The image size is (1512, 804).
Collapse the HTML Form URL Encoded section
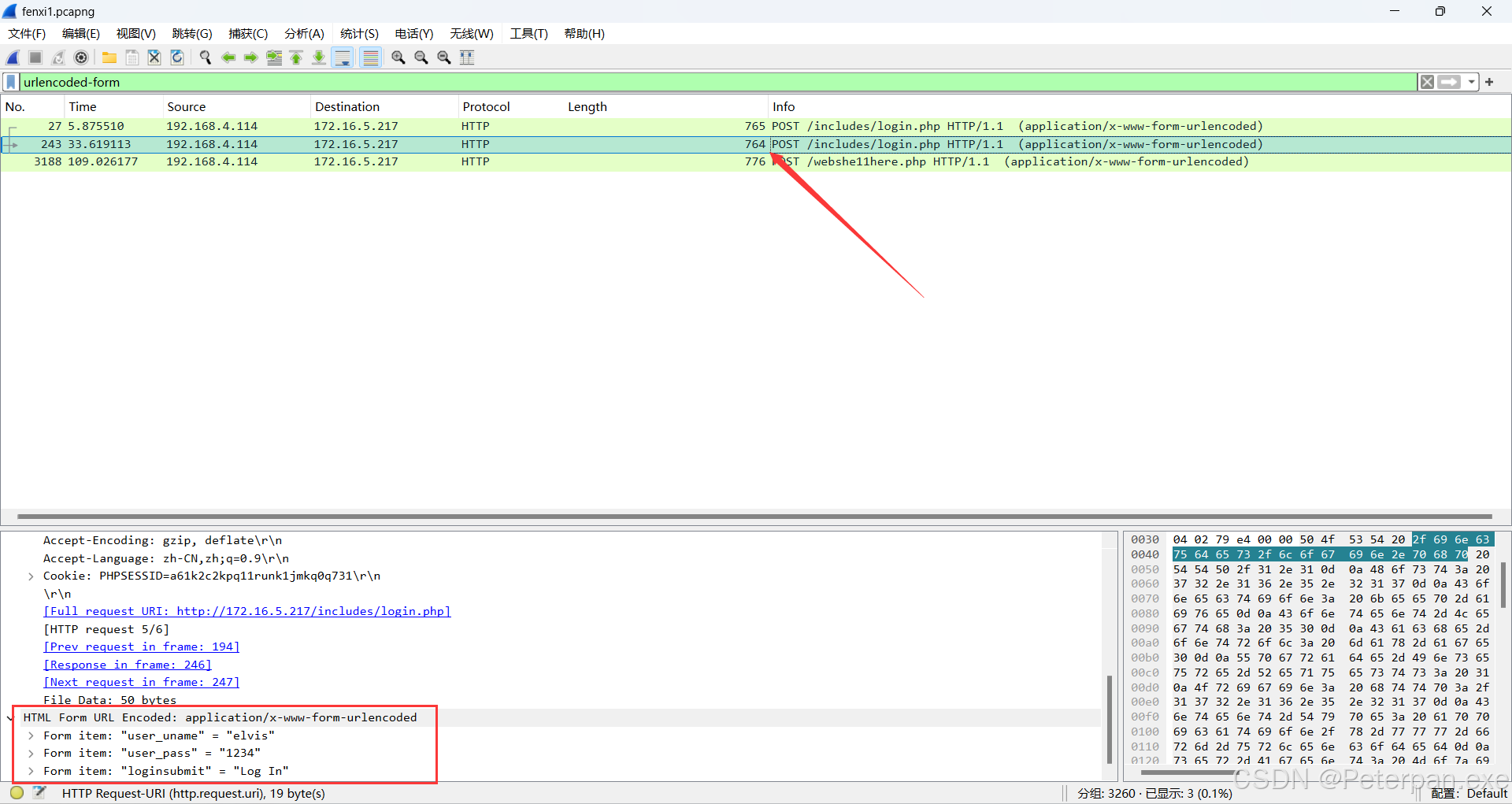11,717
